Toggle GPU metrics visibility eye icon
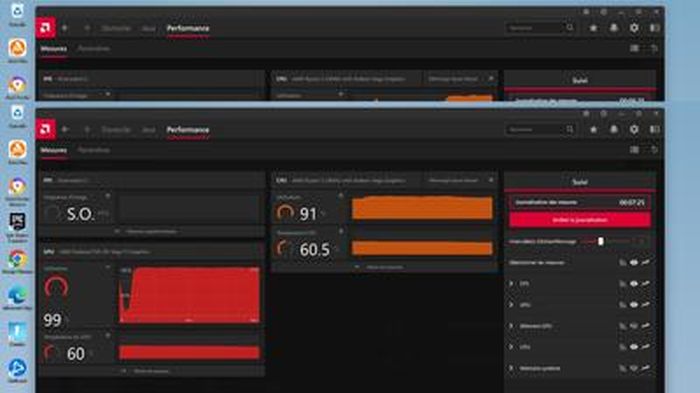The image size is (700, 393). coord(634,305)
